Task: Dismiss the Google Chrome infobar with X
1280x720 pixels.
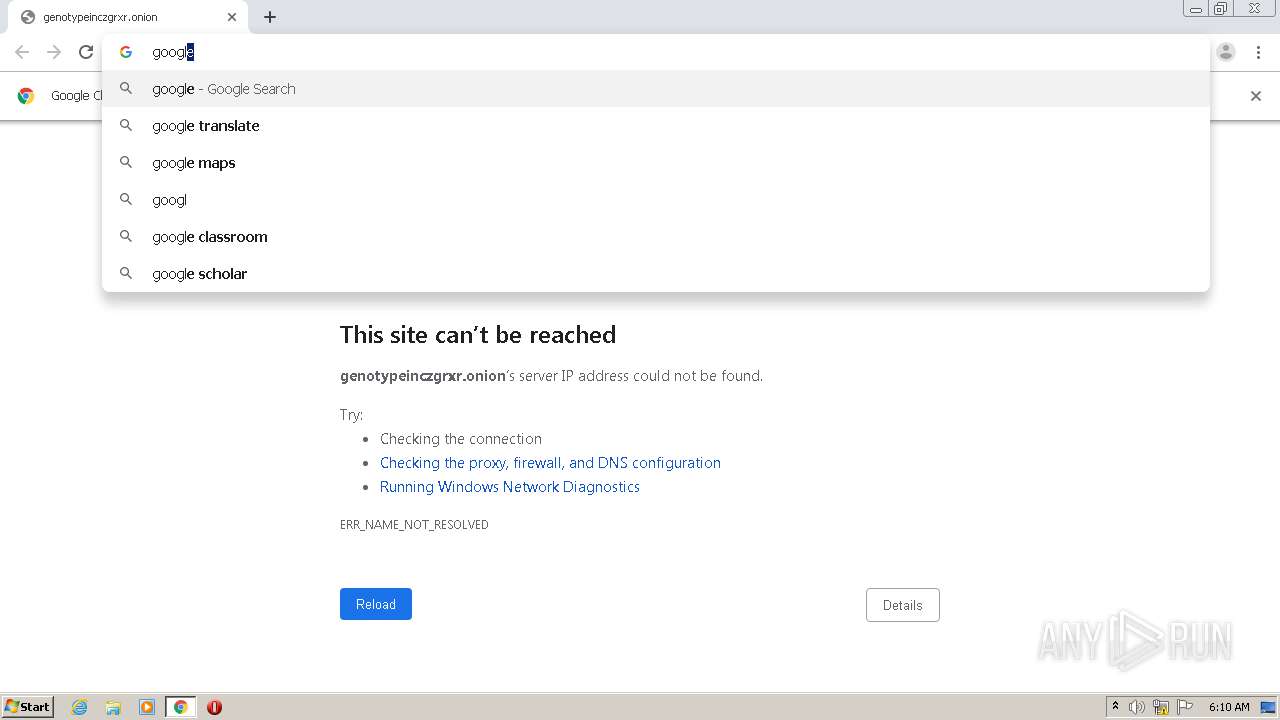Action: 1256,96
